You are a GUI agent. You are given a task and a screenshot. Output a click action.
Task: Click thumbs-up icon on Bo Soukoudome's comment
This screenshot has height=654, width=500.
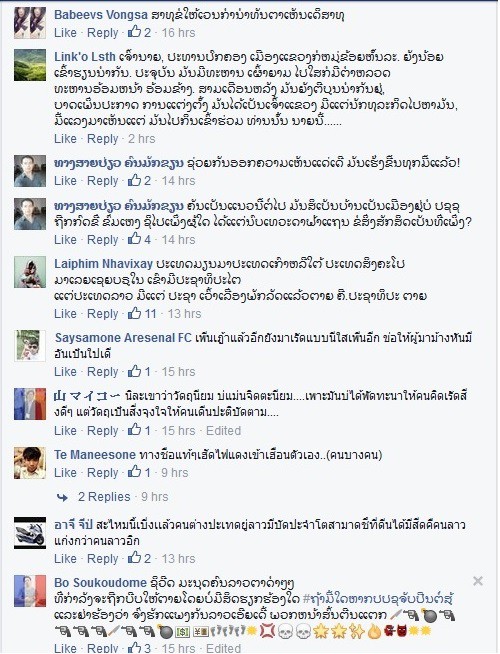(134, 647)
